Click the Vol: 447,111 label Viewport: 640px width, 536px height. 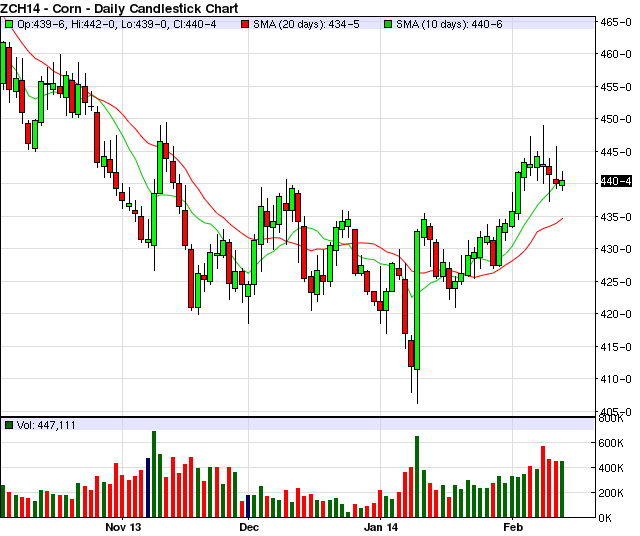tap(46, 425)
